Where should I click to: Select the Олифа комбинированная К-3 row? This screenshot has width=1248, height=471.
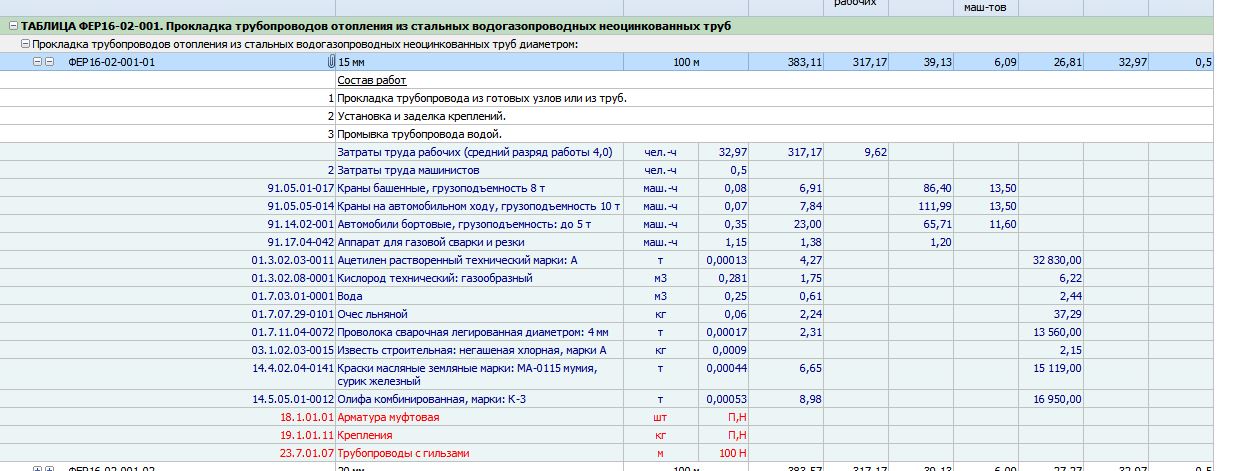[624, 399]
